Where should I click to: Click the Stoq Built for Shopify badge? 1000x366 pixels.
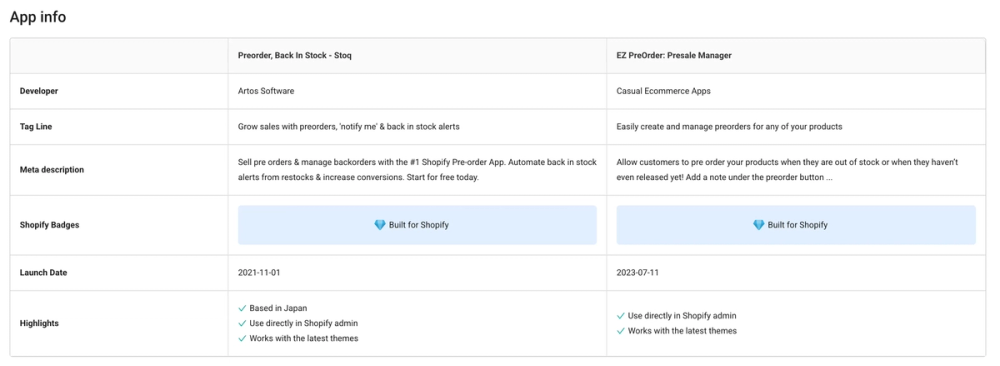[417, 225]
